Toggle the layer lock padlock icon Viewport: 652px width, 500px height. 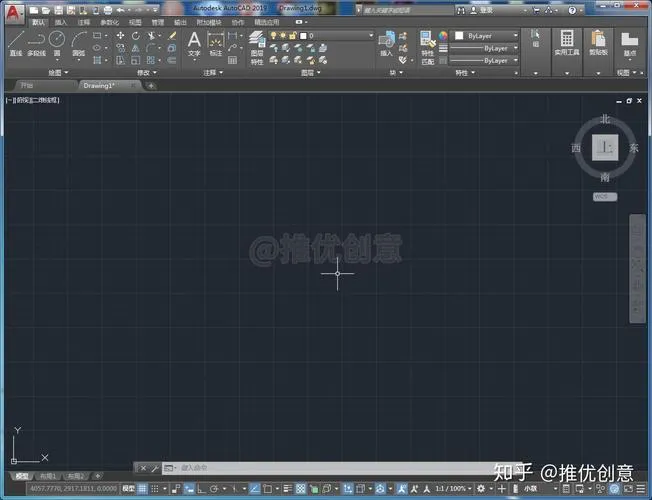[x=293, y=36]
